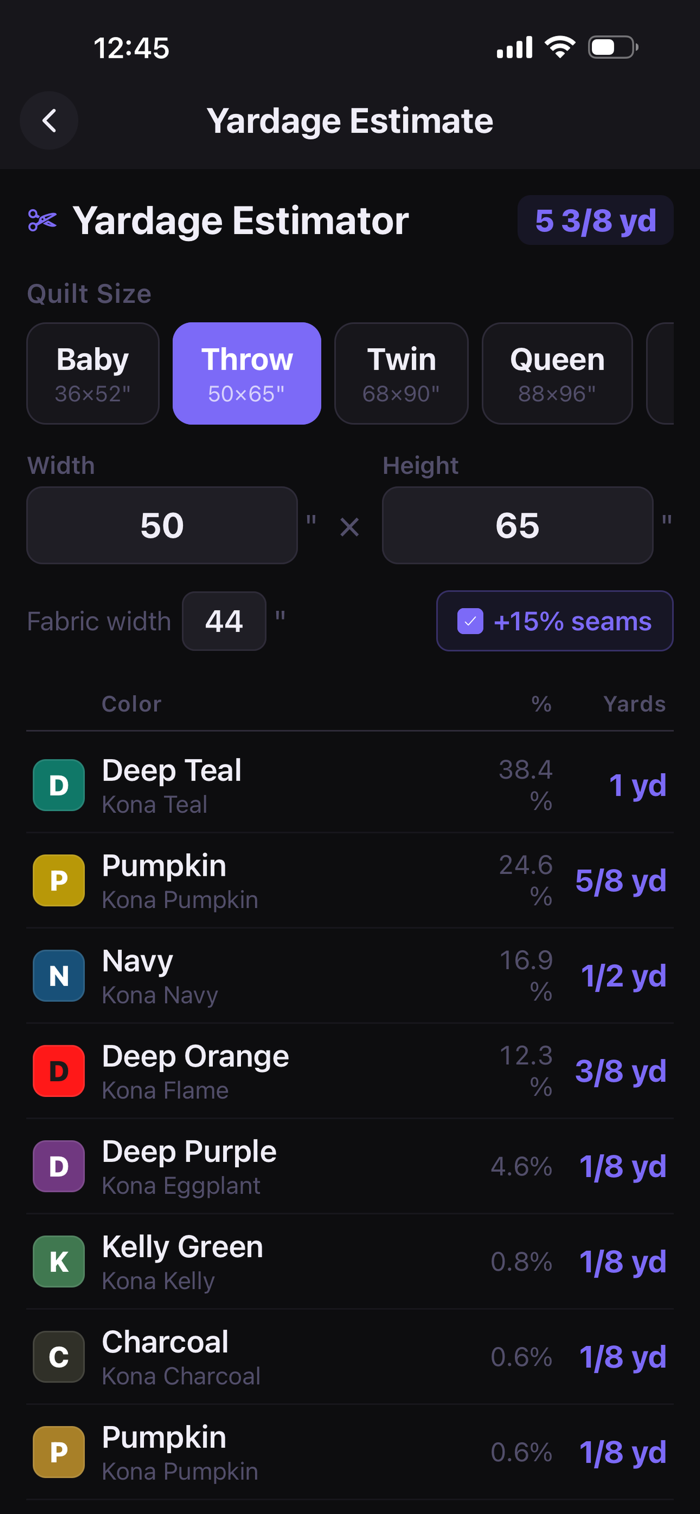
Task: Tap the Deep Teal color swatch
Action: (x=59, y=785)
